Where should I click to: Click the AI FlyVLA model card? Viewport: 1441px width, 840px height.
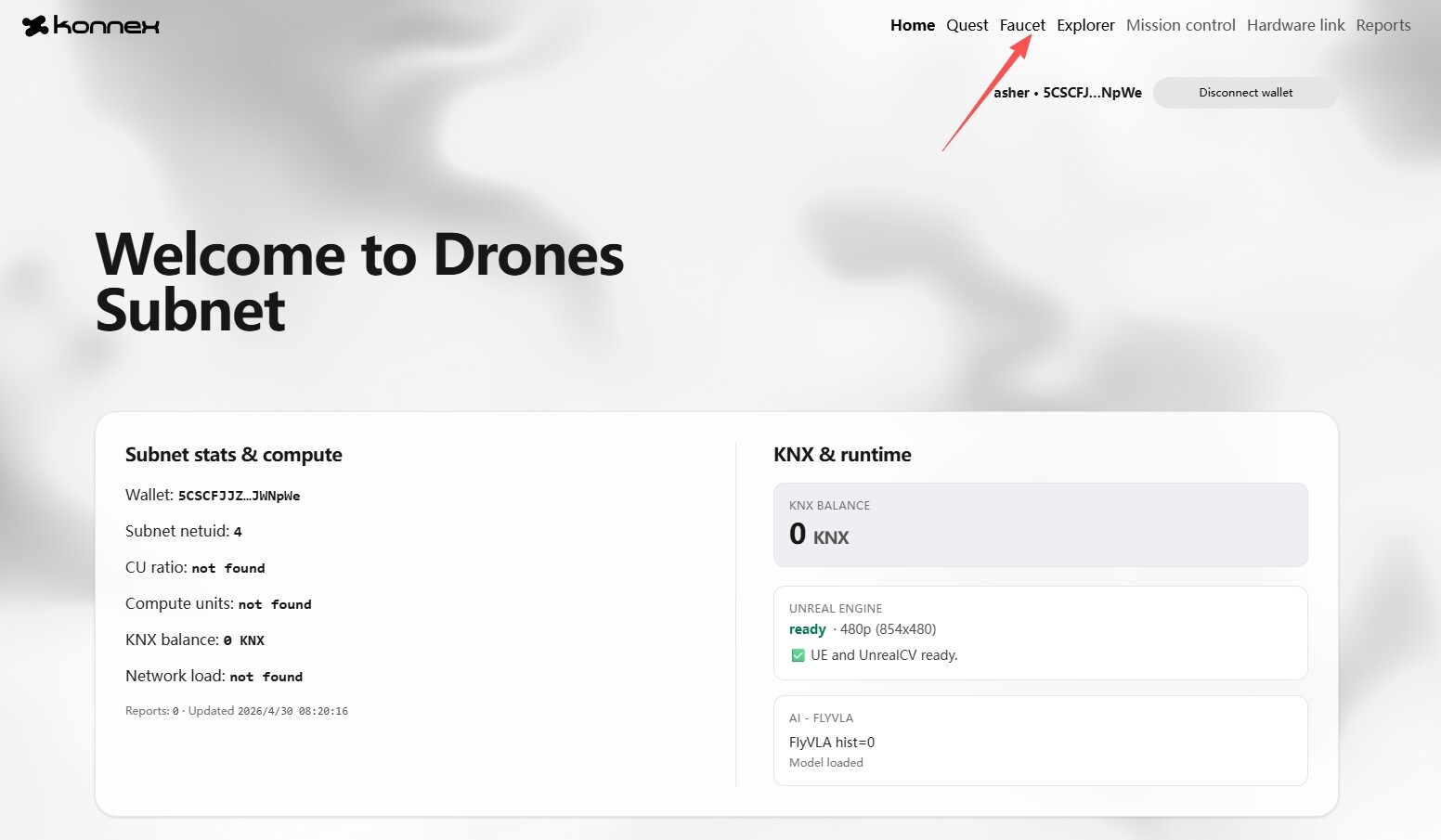[1040, 740]
